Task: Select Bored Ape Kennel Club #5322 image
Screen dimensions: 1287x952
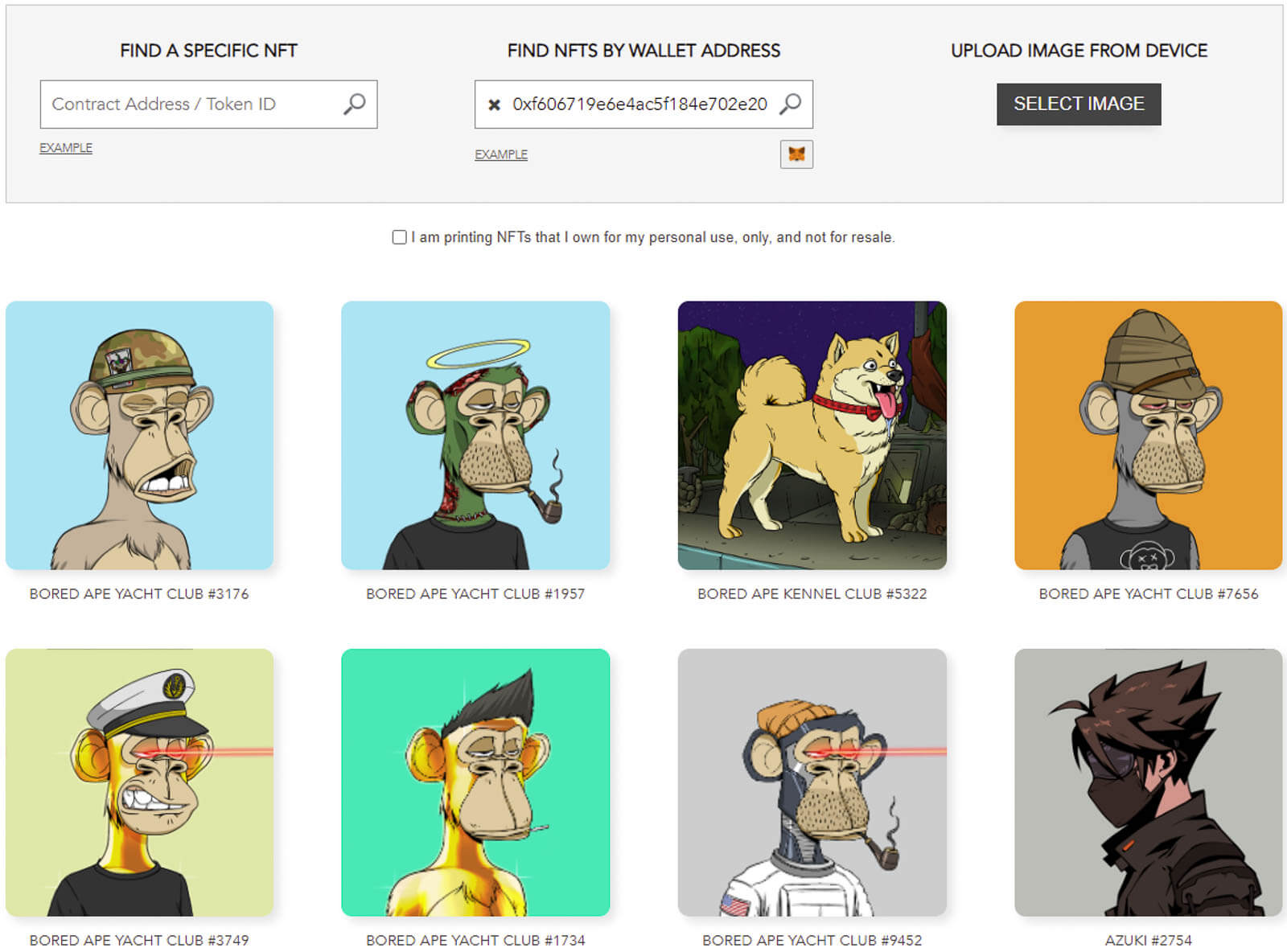Action: (x=812, y=435)
